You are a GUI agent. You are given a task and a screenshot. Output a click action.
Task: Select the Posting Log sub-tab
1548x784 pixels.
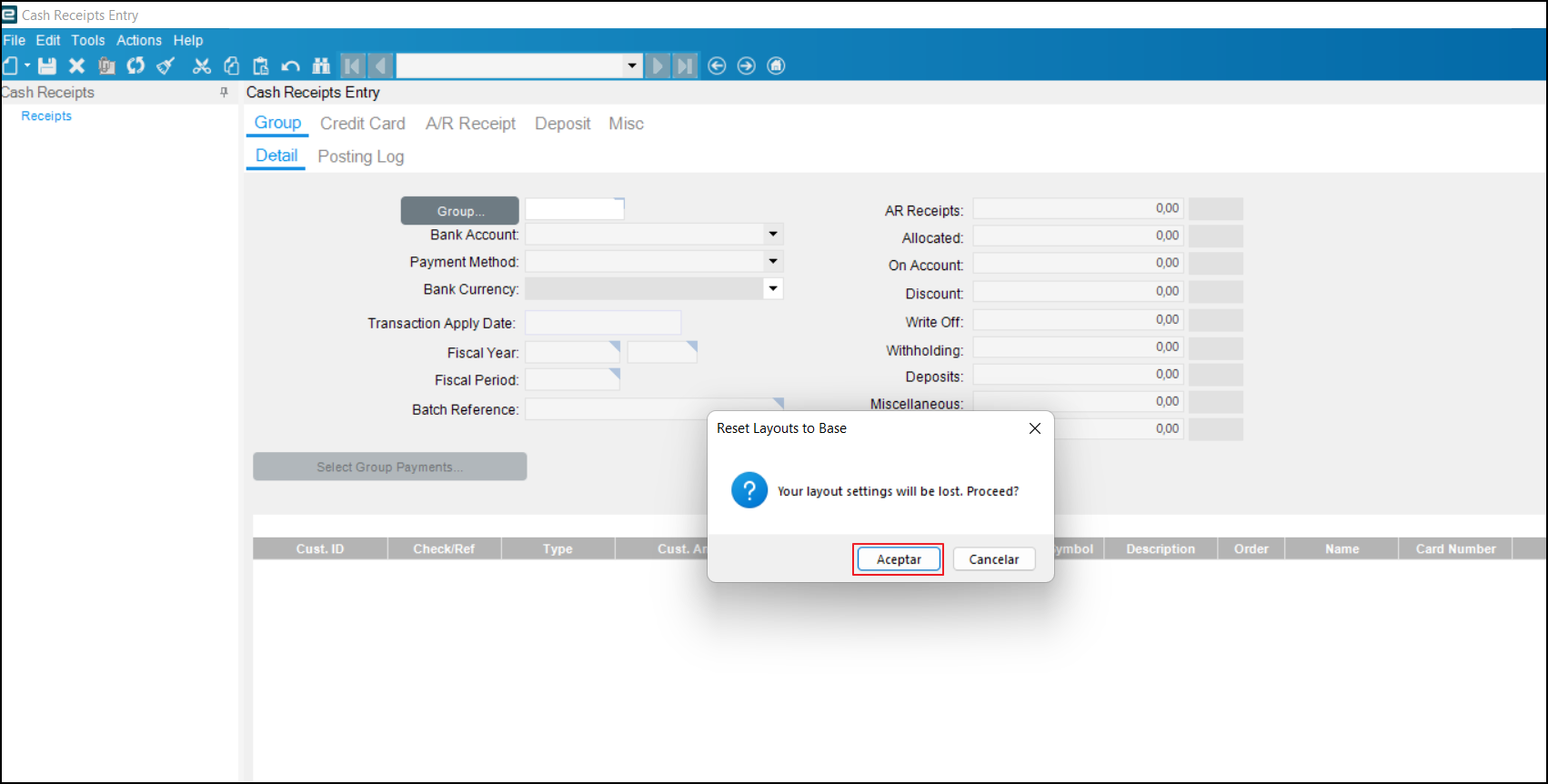(361, 156)
